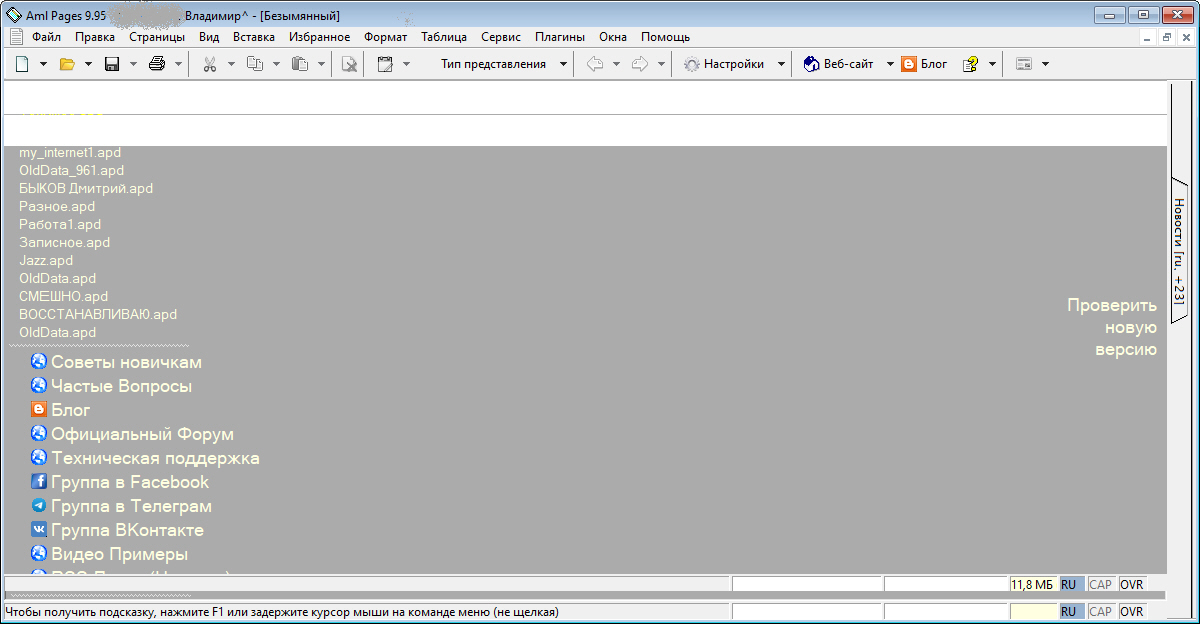Open recent file БЫКОВ Дмитрий.apd

point(86,188)
